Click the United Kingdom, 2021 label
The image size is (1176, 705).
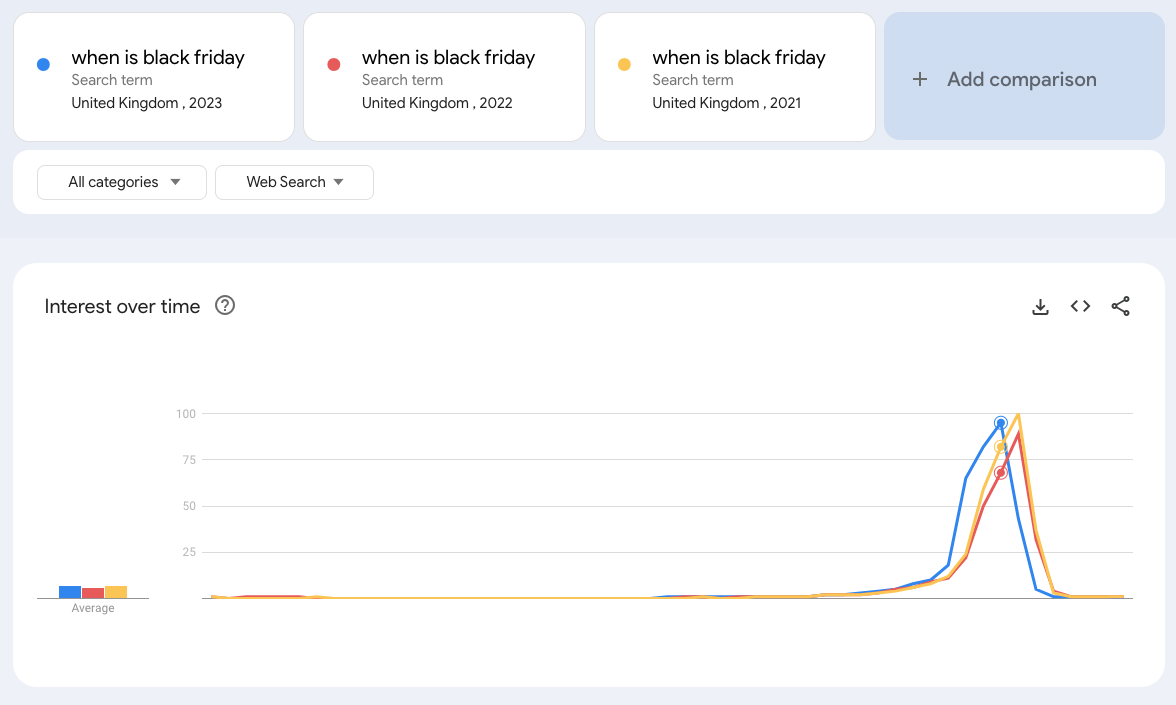tap(728, 103)
